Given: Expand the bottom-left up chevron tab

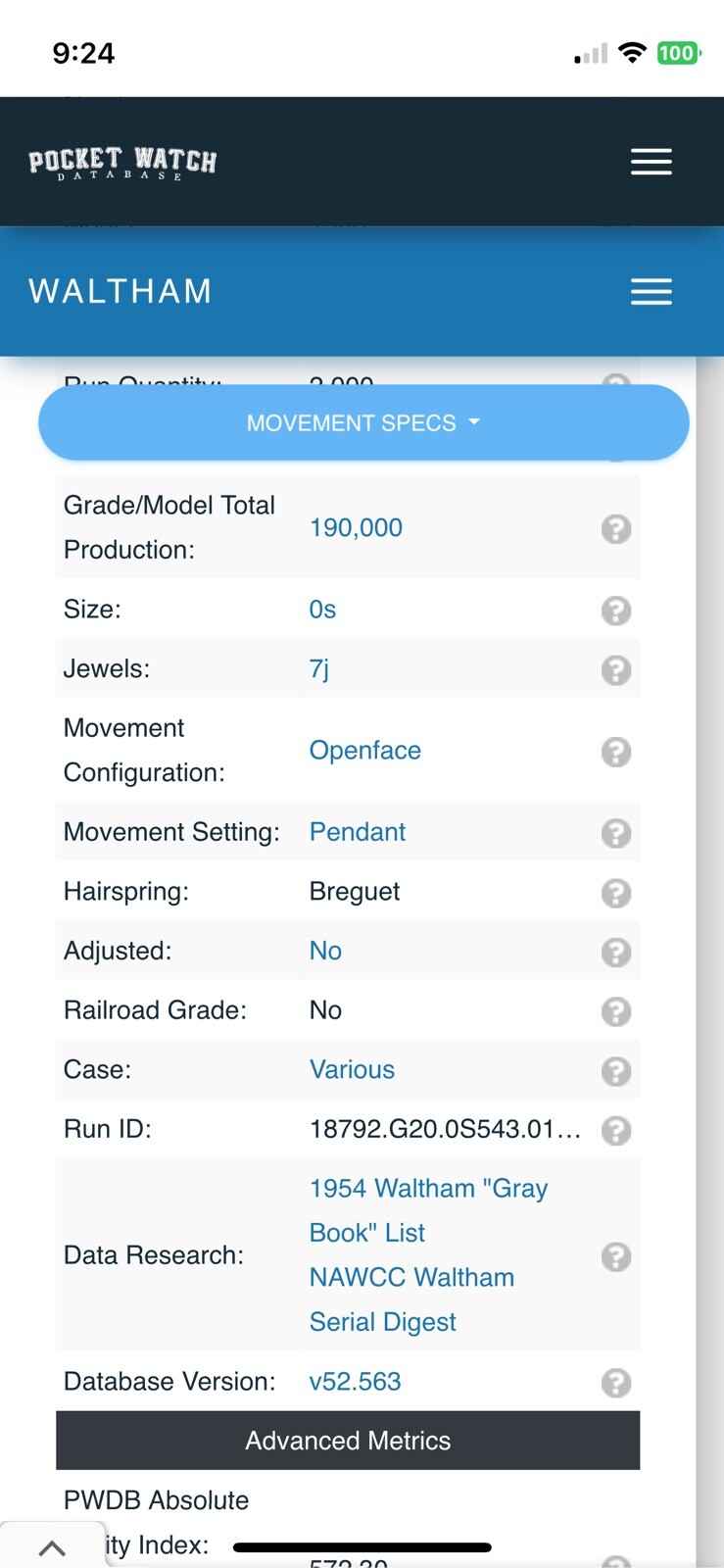Looking at the screenshot, I should coord(52,1548).
